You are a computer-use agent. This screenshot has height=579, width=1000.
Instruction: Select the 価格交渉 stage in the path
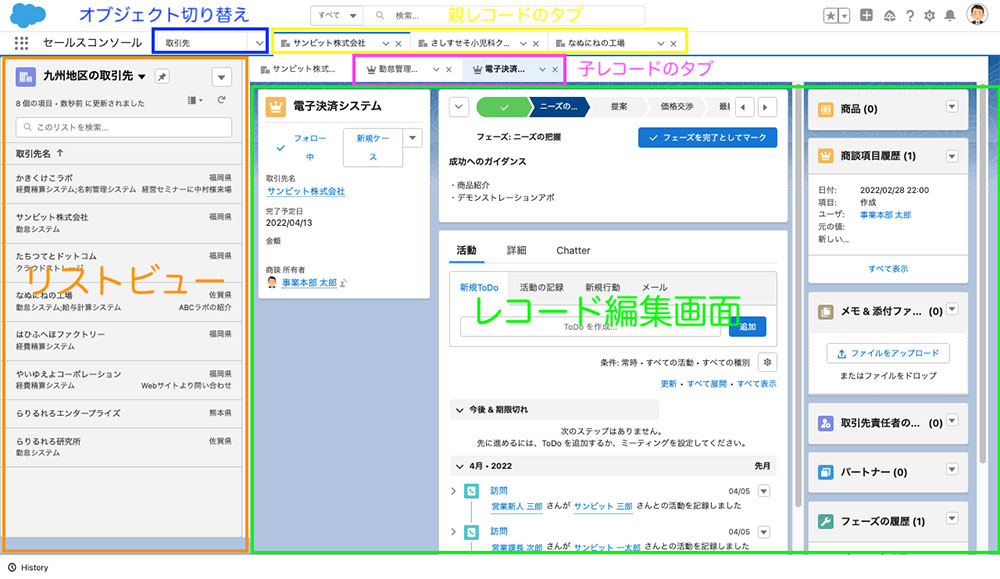pos(677,107)
